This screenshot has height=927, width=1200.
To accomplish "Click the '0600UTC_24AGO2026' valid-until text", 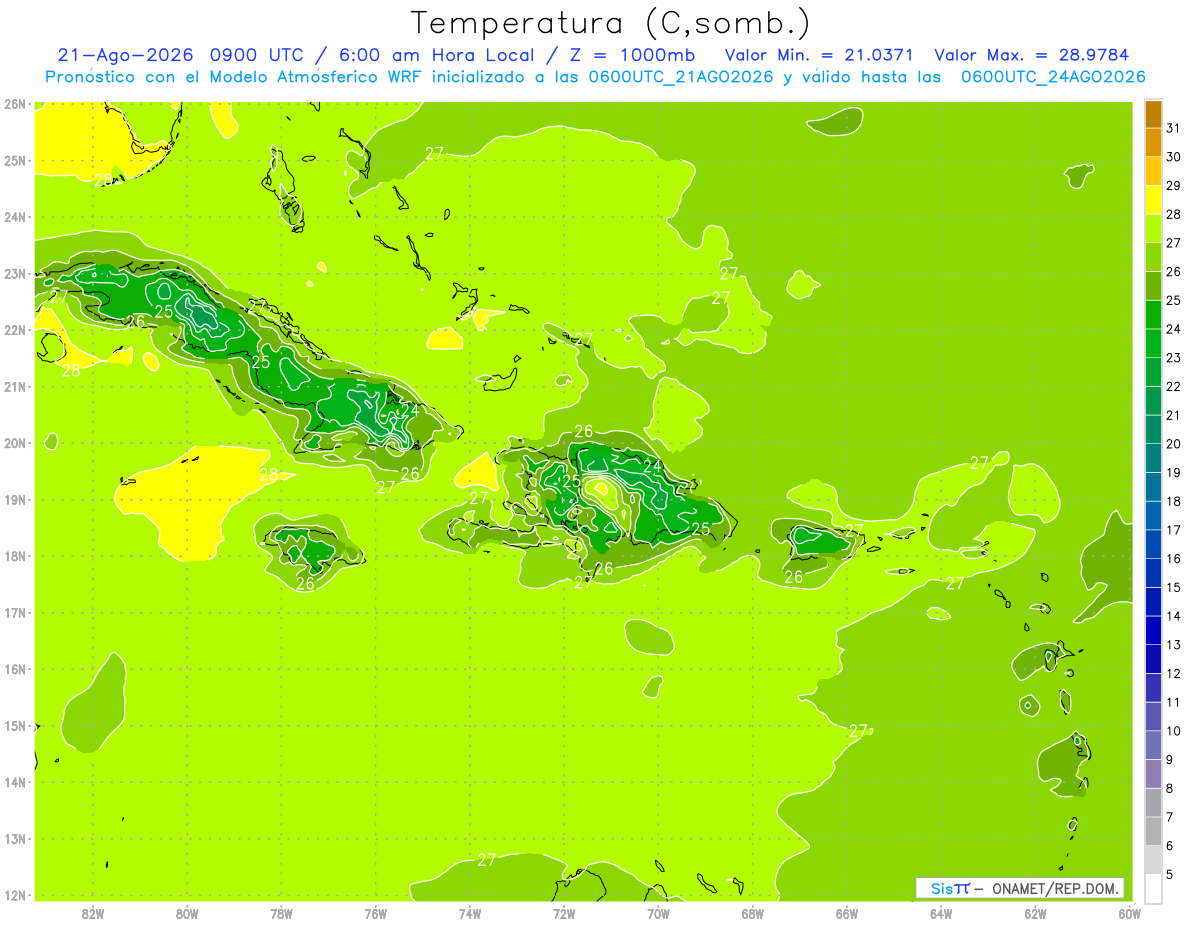I will click(x=1053, y=77).
